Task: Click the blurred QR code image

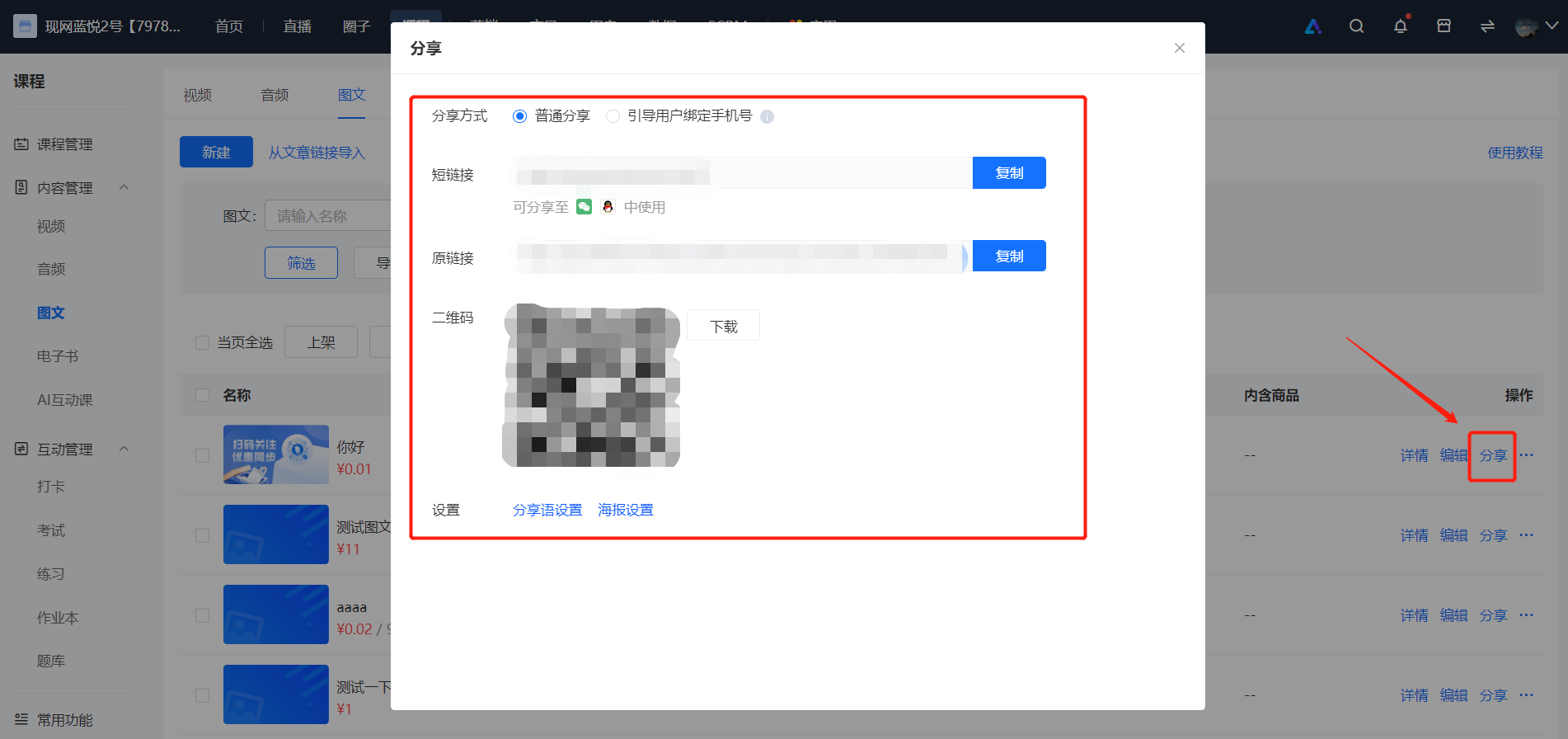Action: click(x=591, y=385)
